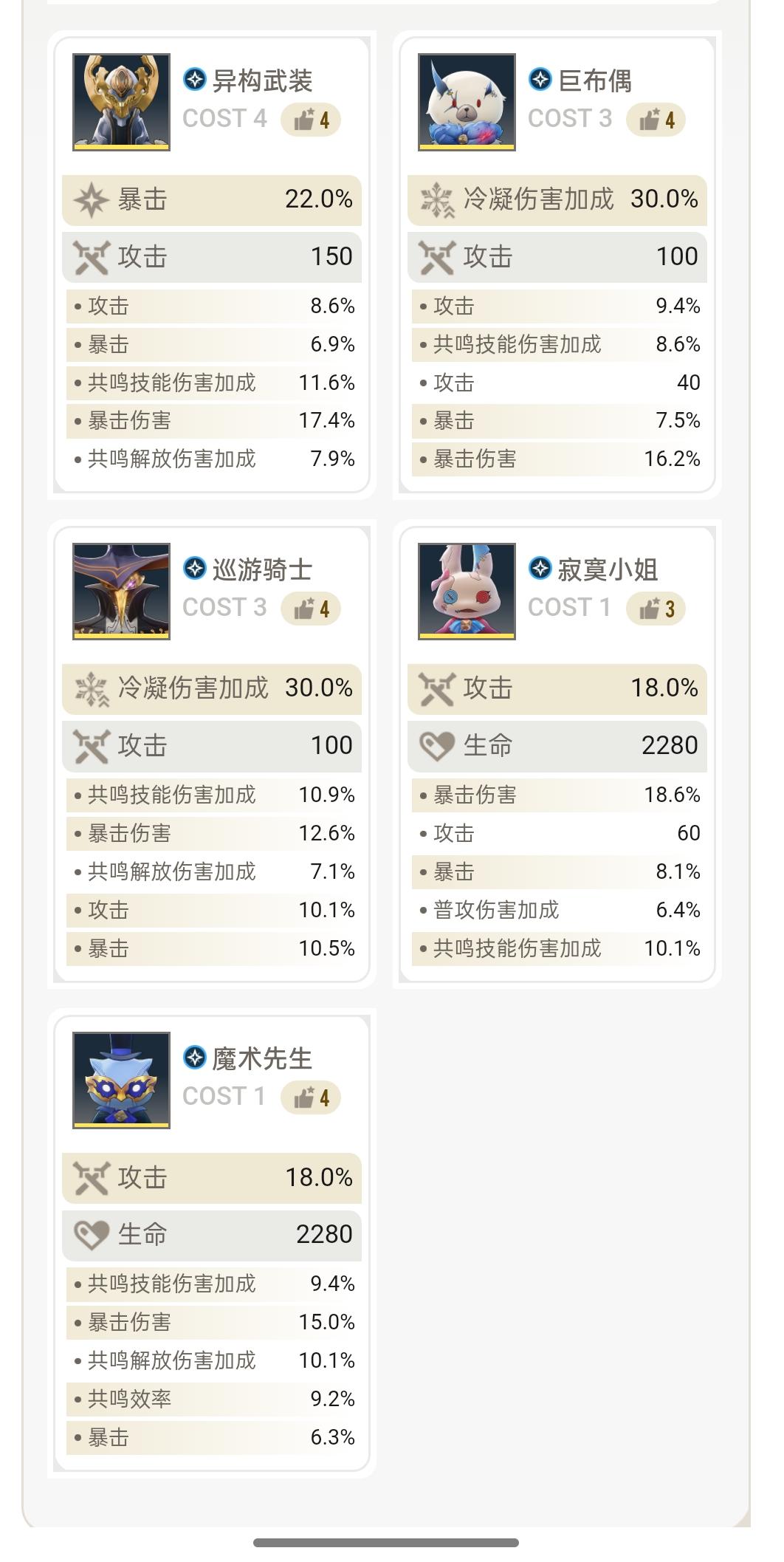
Task: Select the 普攻伤害加成 6.4% substat row
Action: coord(560,910)
